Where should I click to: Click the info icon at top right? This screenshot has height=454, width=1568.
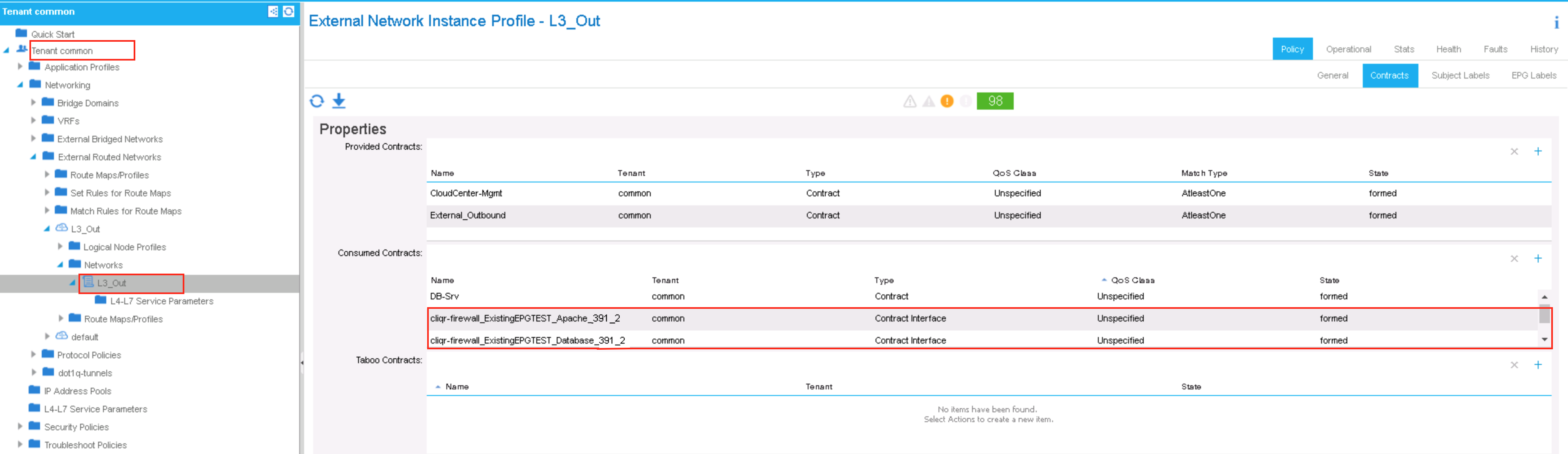[1557, 22]
